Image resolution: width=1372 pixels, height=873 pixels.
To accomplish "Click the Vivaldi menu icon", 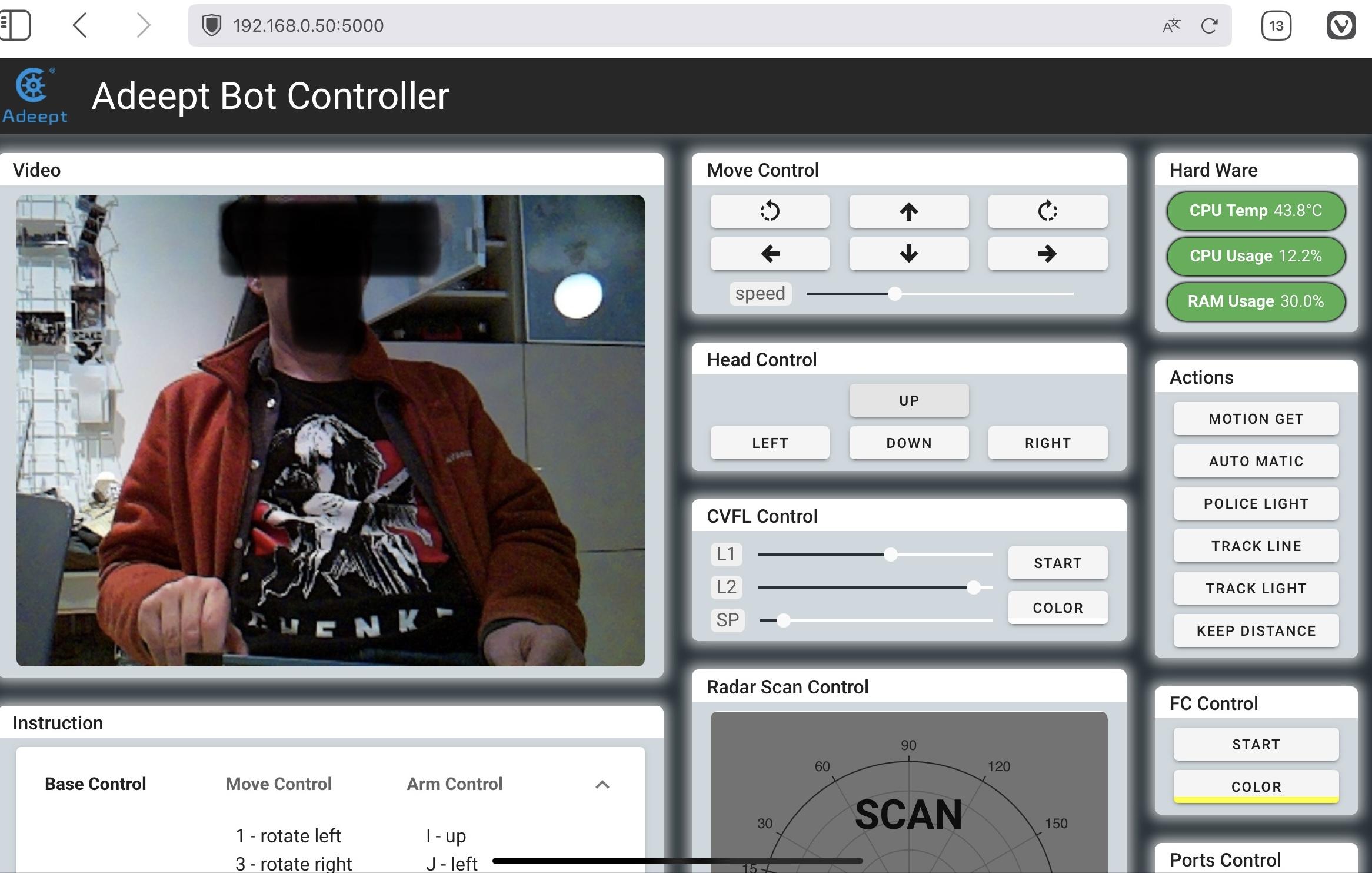I will (x=1341, y=25).
